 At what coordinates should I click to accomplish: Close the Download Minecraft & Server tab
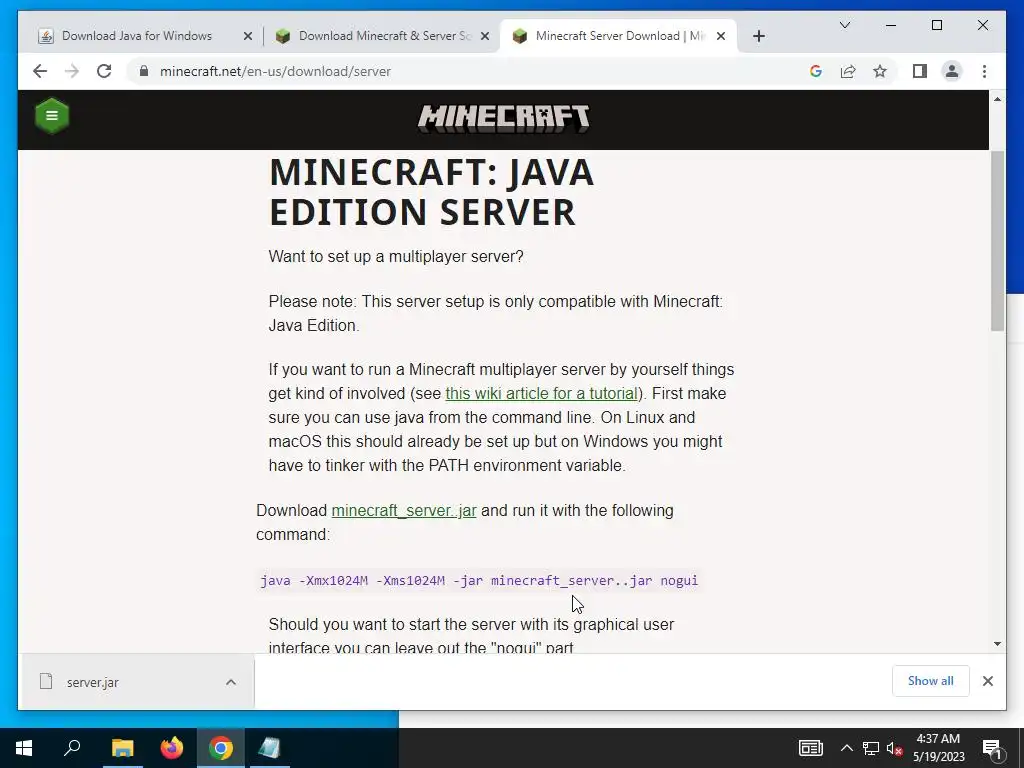(485, 36)
